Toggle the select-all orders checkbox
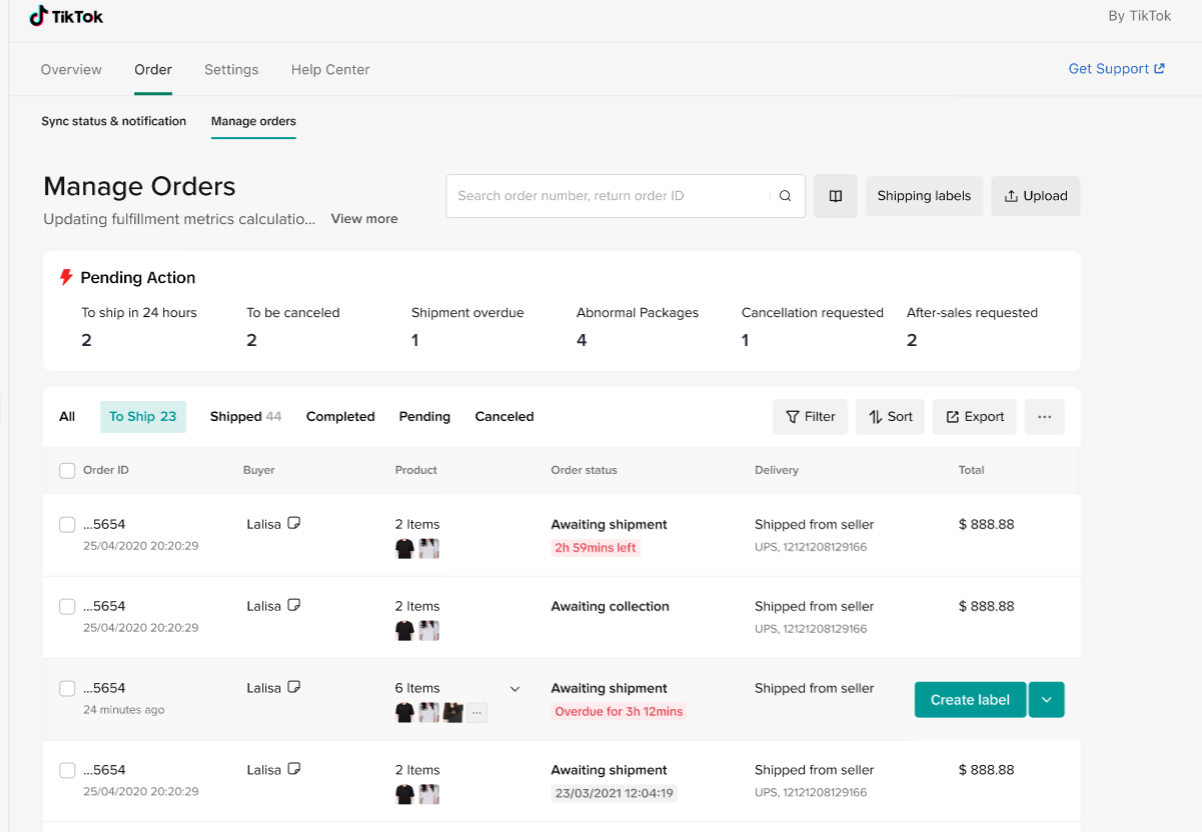 point(67,470)
